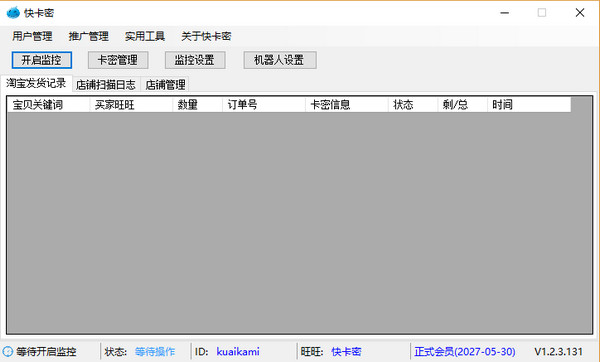The image size is (600, 362).
Task: Click the 等待开启监控 status text
Action: pyautogui.click(x=46, y=351)
